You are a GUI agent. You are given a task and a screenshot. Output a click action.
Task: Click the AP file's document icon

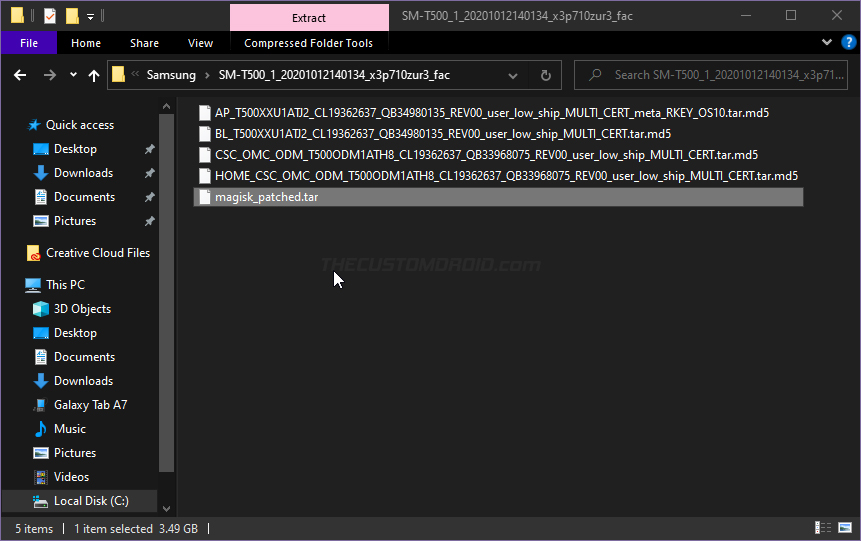205,113
